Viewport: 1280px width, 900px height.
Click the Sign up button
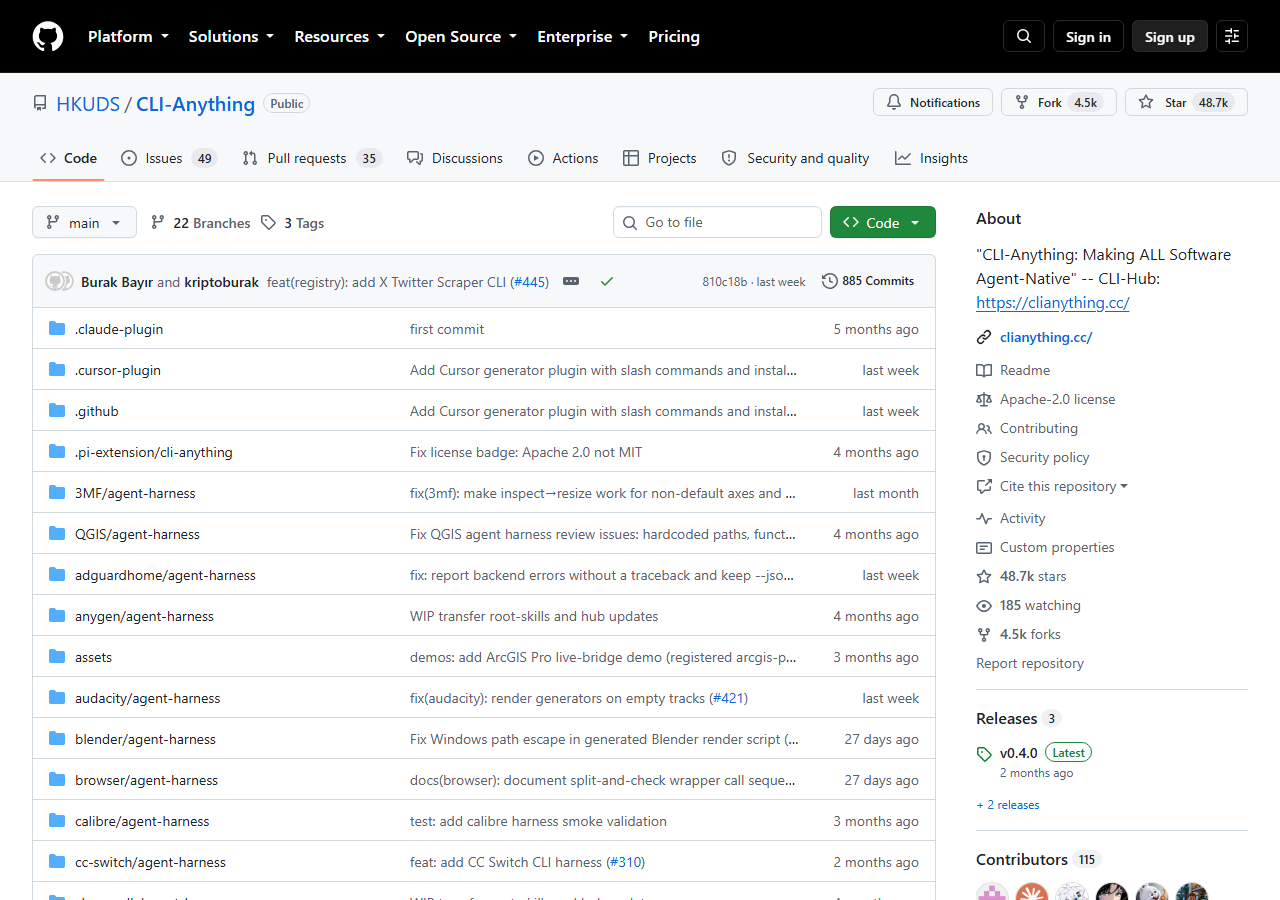pyautogui.click(x=1170, y=36)
